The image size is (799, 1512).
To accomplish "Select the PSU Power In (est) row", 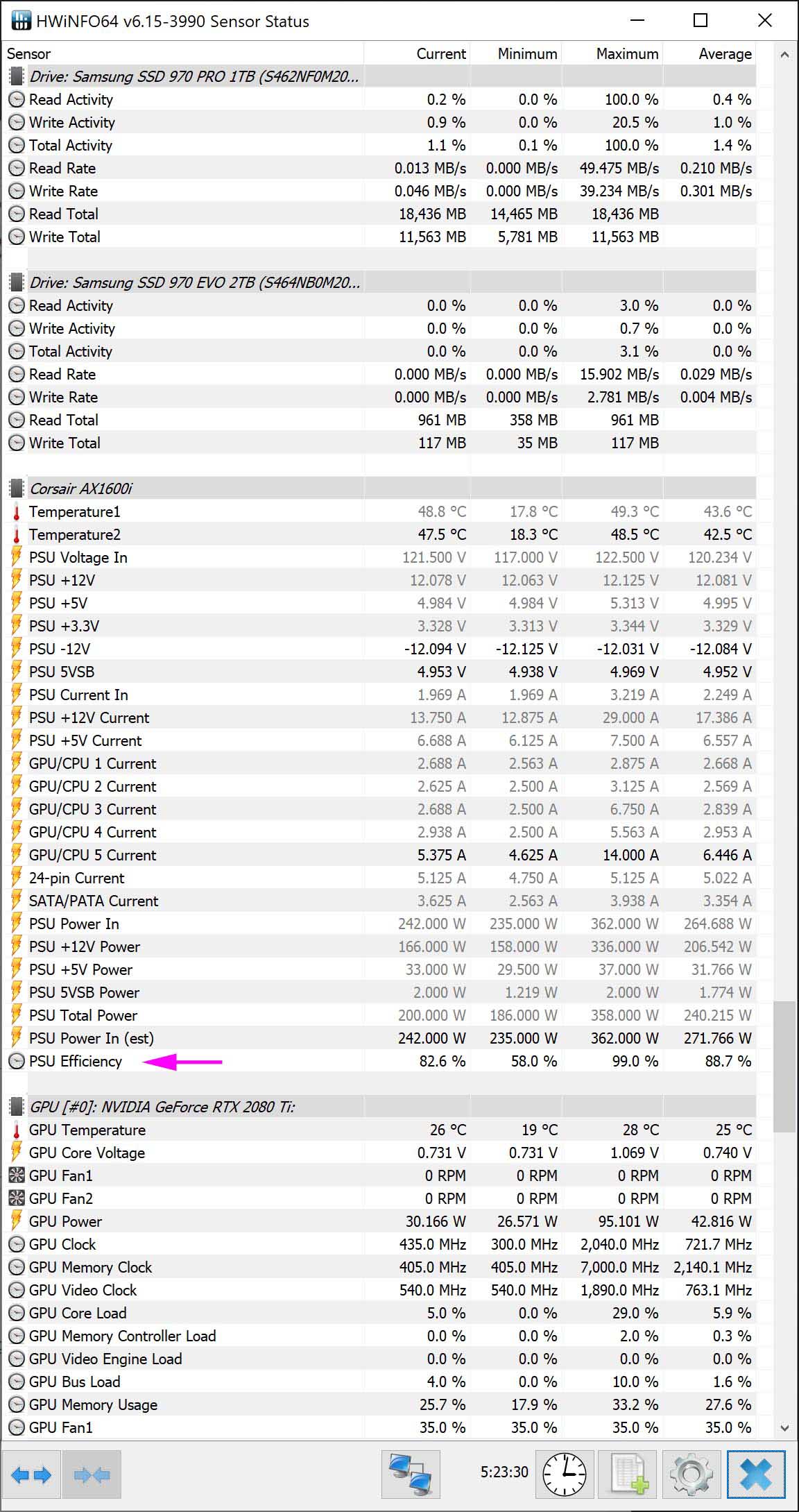I will tap(379, 1038).
